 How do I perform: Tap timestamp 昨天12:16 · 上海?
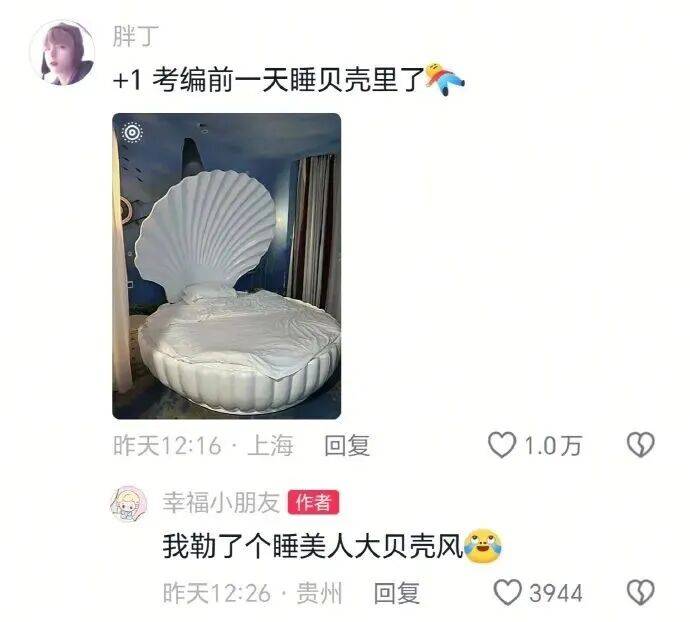tap(203, 445)
